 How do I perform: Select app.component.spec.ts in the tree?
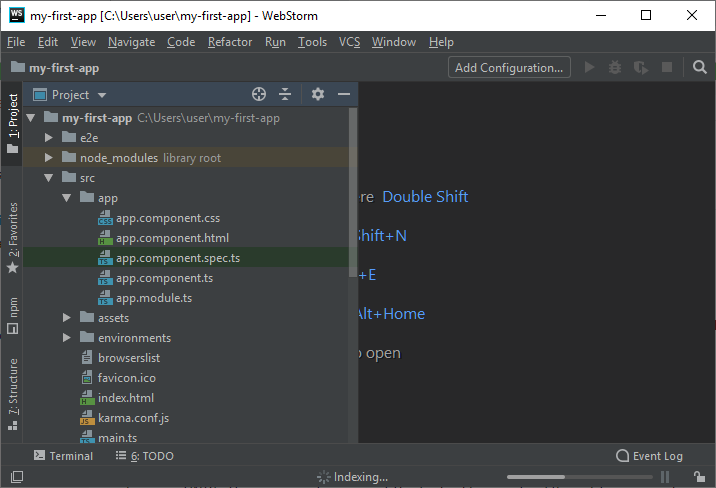click(x=186, y=257)
